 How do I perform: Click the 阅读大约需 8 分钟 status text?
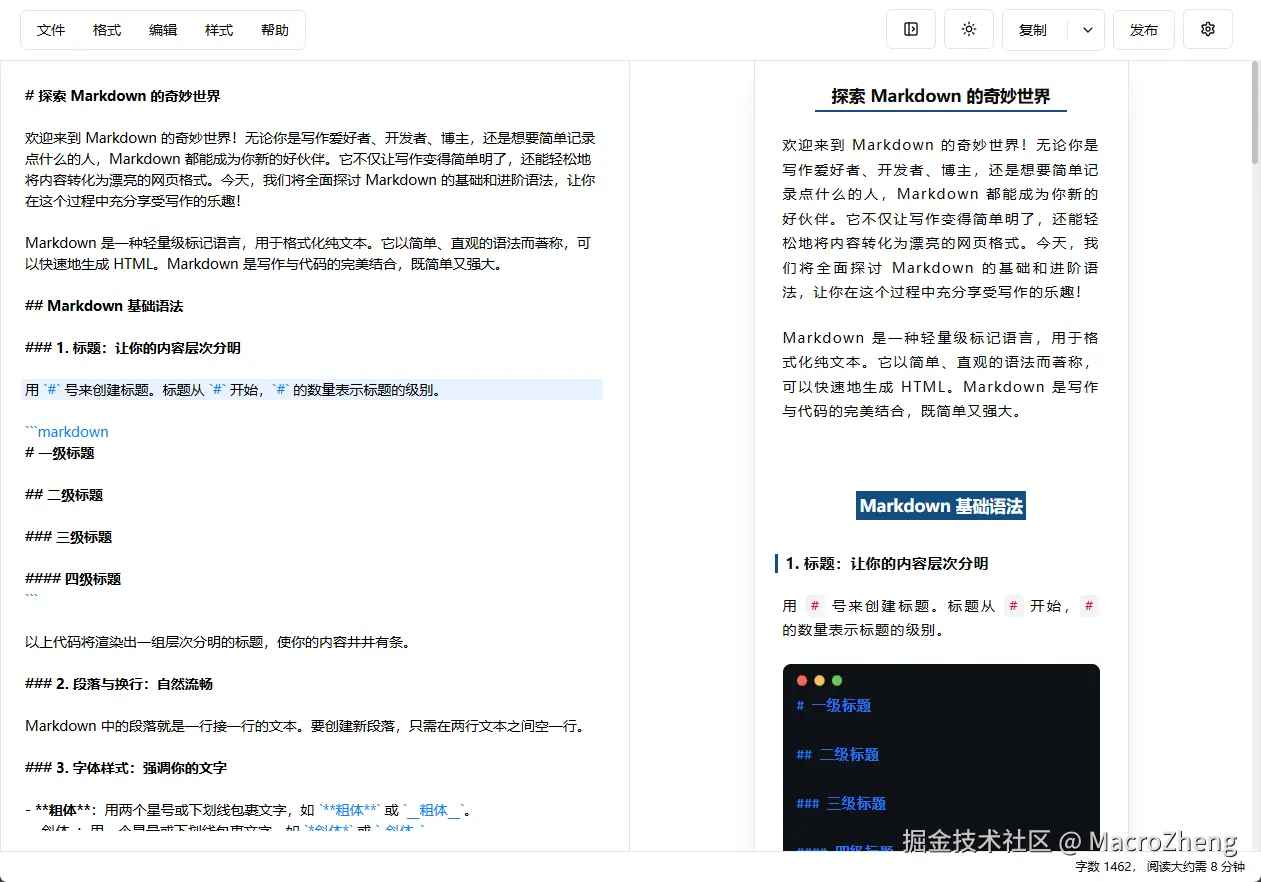point(1196,867)
